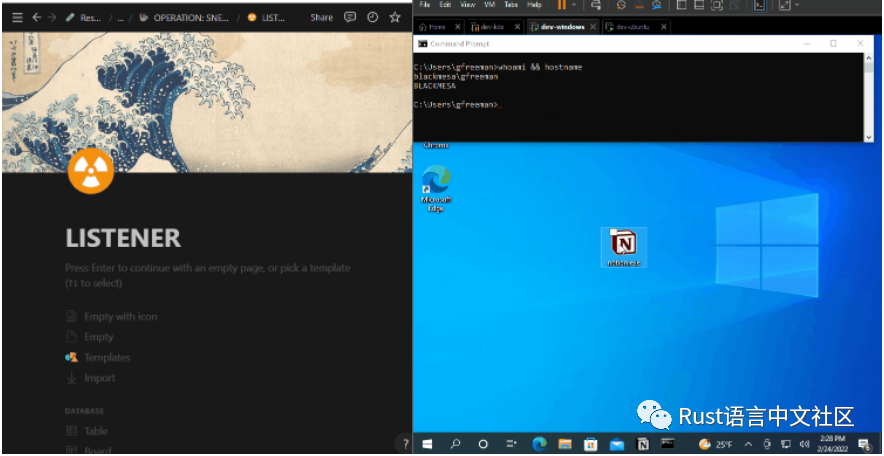Click Send Ctrl+Alt+Del toolbar icon
The height and width of the screenshot is (456, 884).
(x=596, y=5)
